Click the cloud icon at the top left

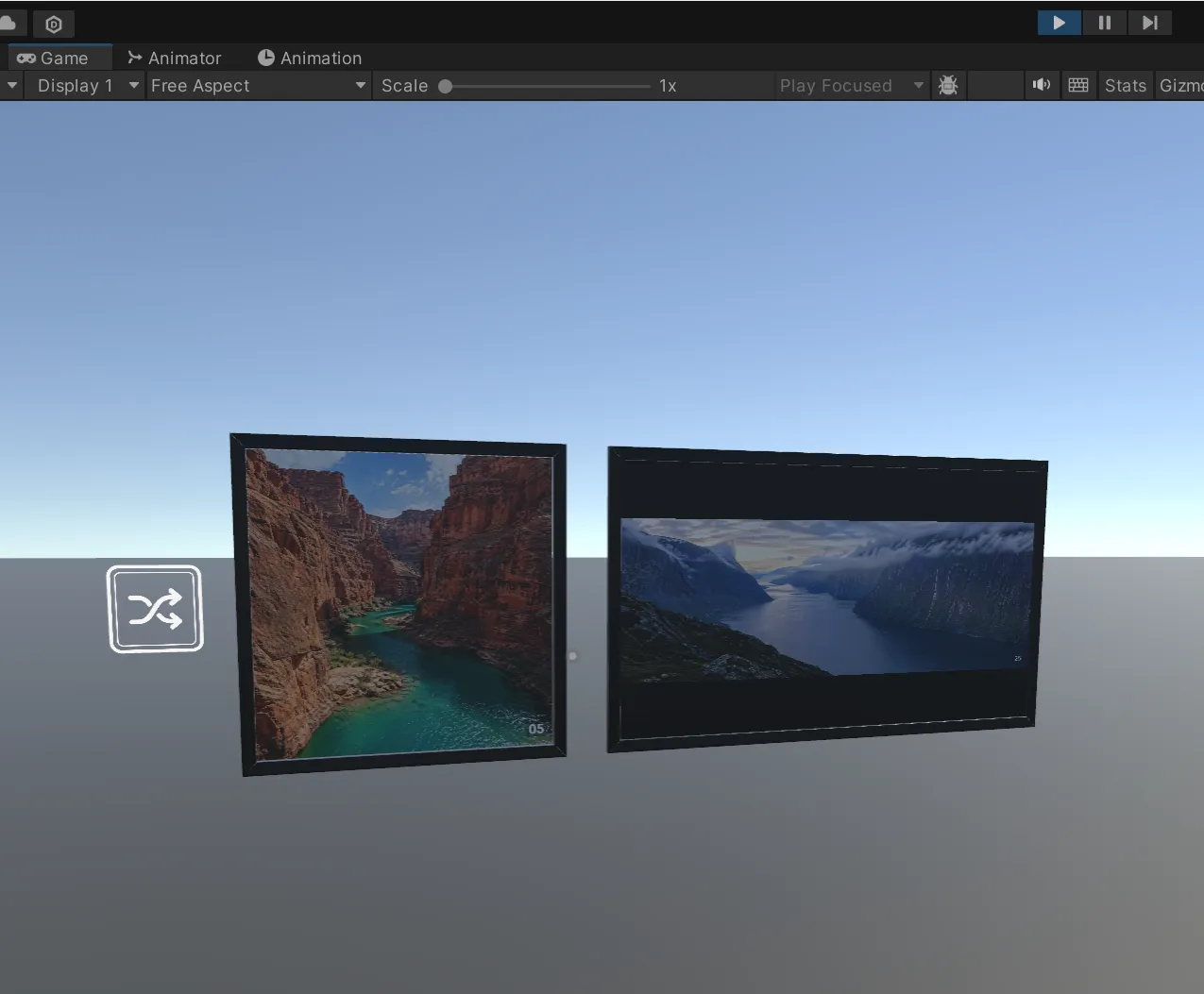tap(9, 23)
